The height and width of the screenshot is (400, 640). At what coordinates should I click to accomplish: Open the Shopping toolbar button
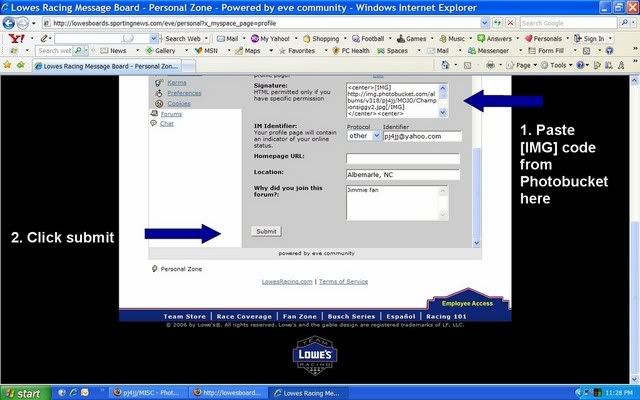pyautogui.click(x=321, y=39)
